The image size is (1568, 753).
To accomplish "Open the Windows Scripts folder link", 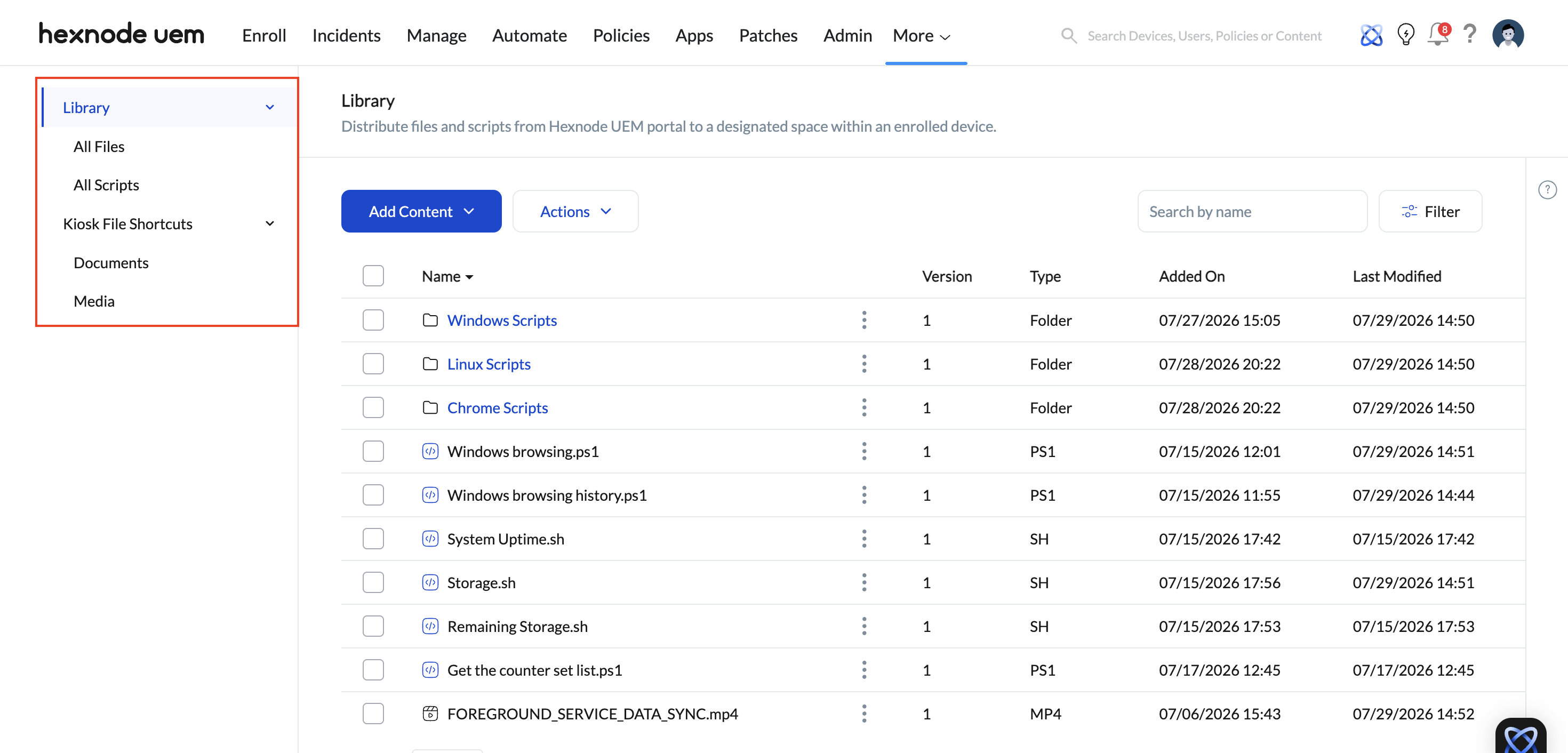I will coord(501,320).
